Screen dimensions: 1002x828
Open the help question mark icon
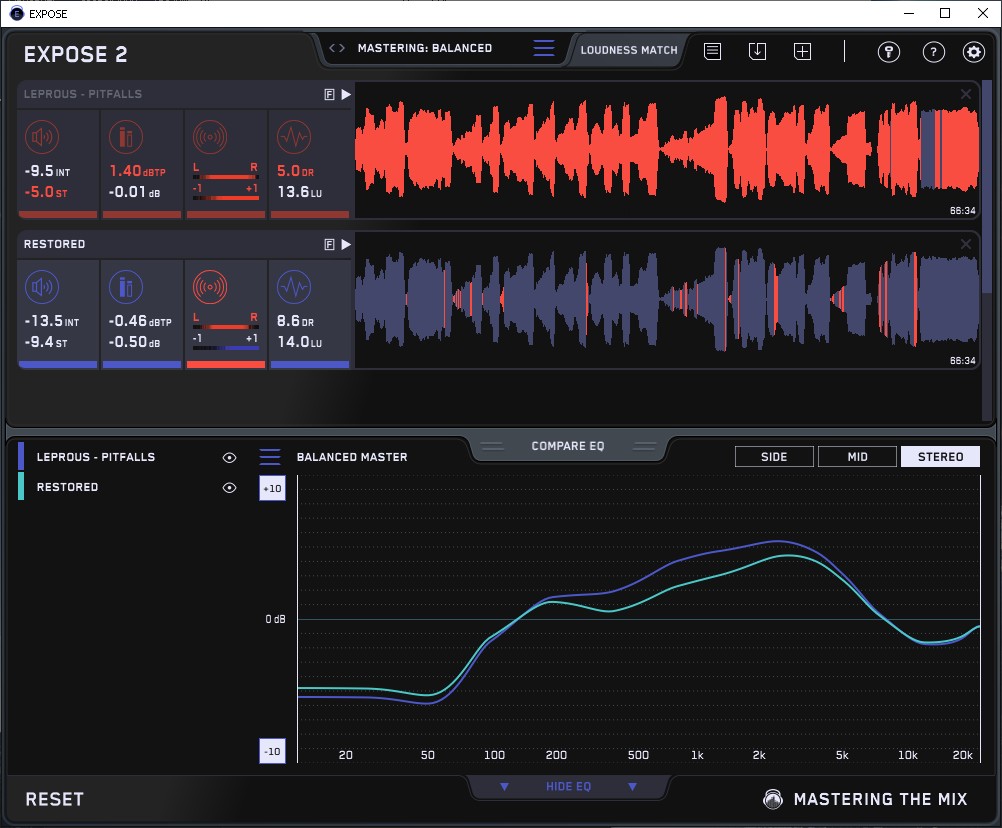click(x=933, y=52)
